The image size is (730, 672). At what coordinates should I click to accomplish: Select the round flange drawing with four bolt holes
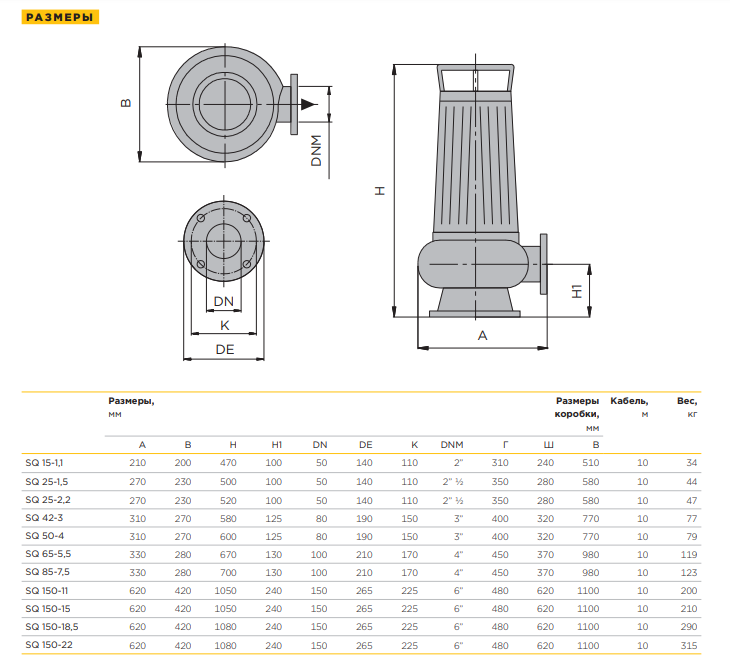pyautogui.click(x=224, y=241)
